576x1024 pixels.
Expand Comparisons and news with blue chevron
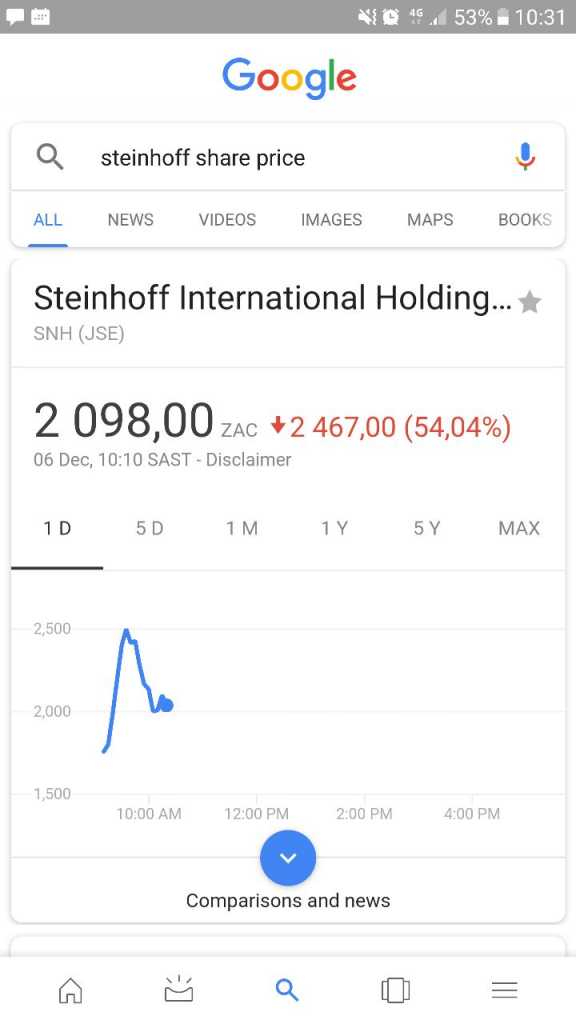pyautogui.click(x=288, y=858)
